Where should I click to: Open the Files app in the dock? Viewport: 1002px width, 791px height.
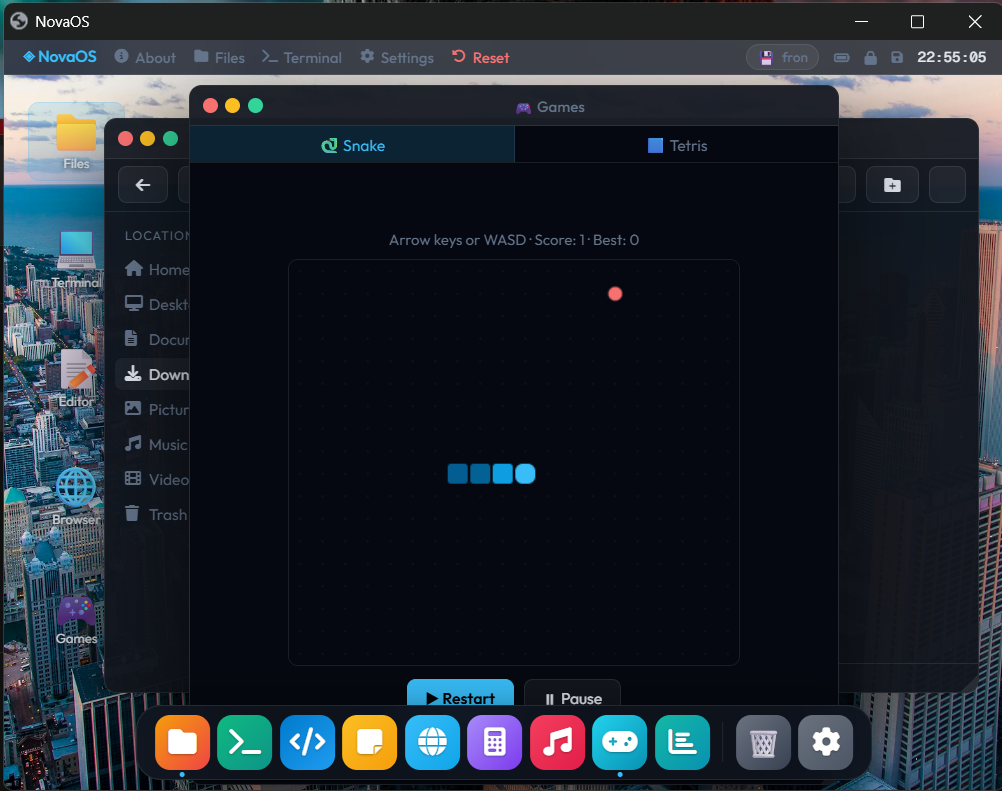[x=182, y=742]
